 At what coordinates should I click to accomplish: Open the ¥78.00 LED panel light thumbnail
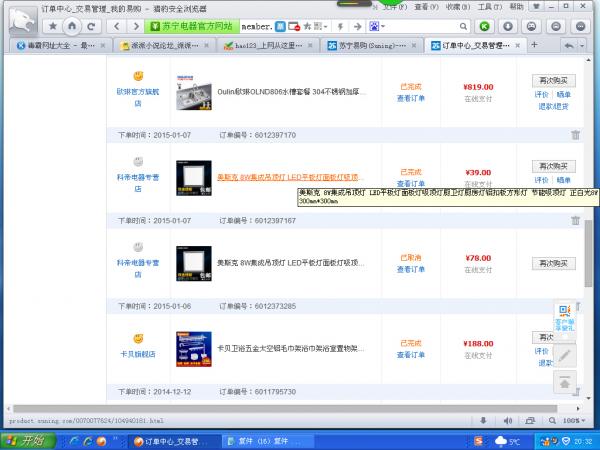pyautogui.click(x=194, y=264)
